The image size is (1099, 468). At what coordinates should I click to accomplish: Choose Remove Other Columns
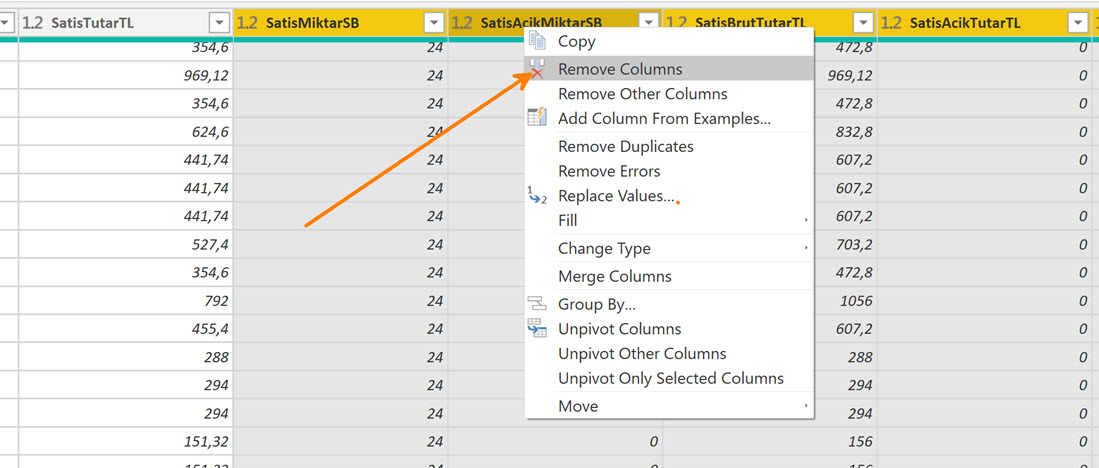[669, 94]
